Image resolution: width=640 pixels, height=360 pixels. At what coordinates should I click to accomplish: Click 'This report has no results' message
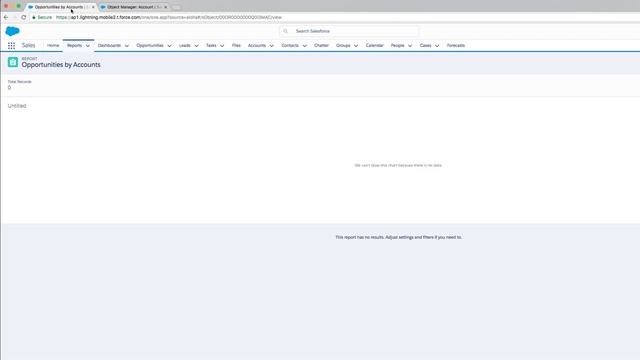(x=398, y=237)
